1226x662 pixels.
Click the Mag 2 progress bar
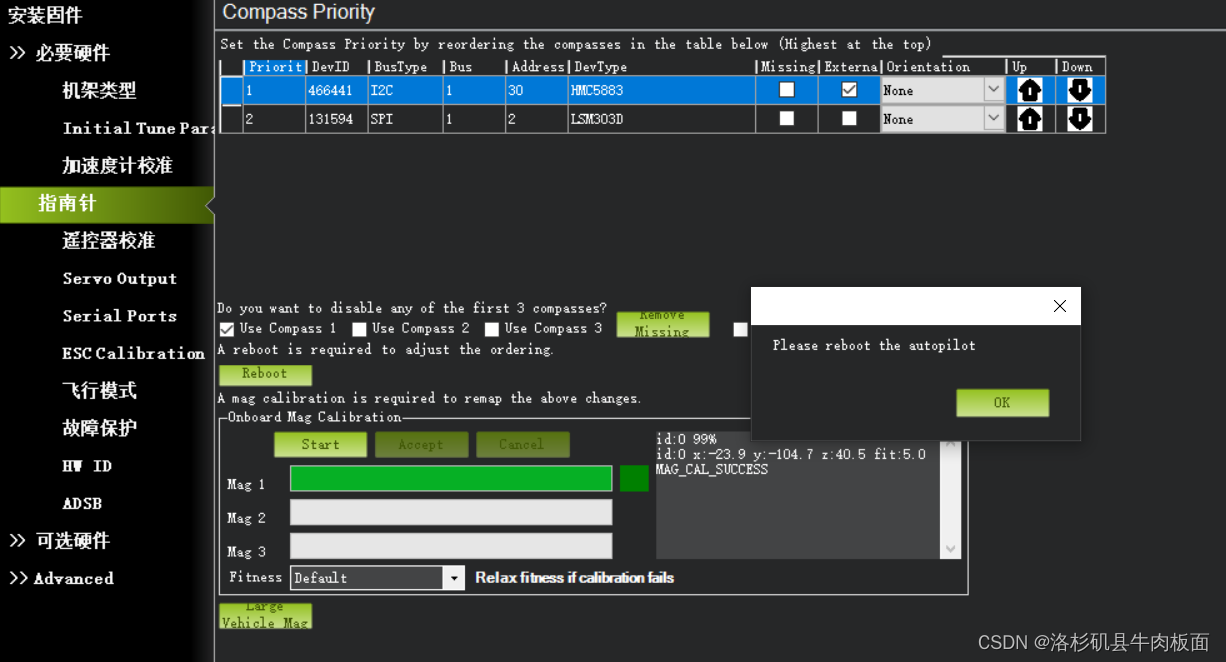451,513
